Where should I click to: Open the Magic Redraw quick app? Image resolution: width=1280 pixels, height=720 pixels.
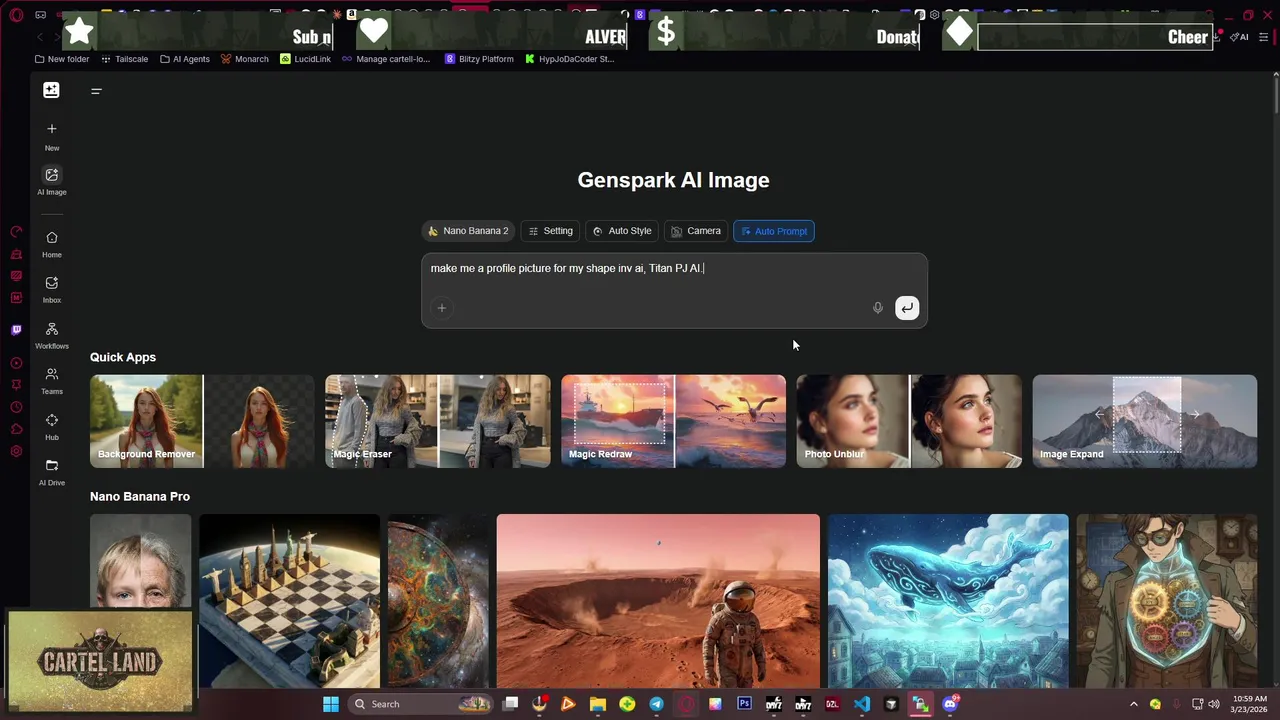[673, 421]
